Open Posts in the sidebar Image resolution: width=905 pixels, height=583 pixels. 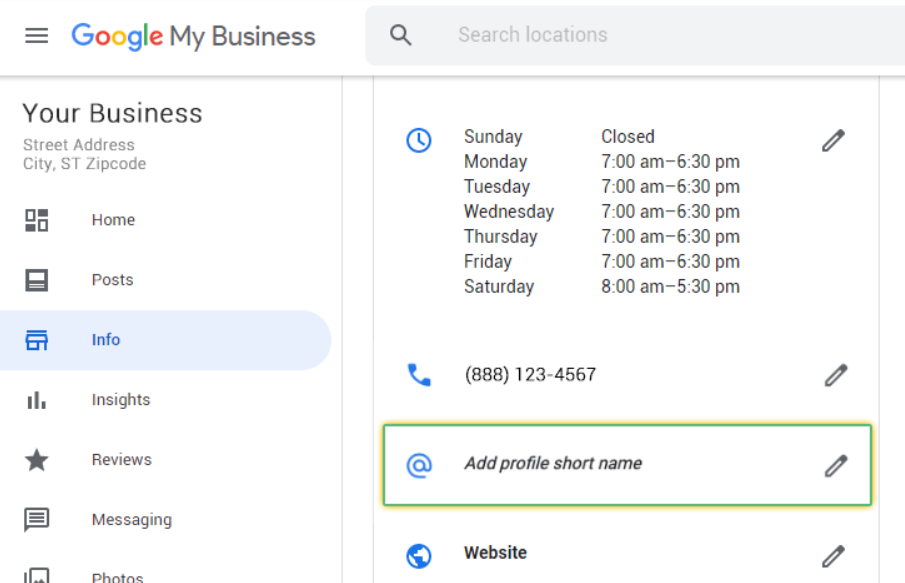click(x=112, y=280)
